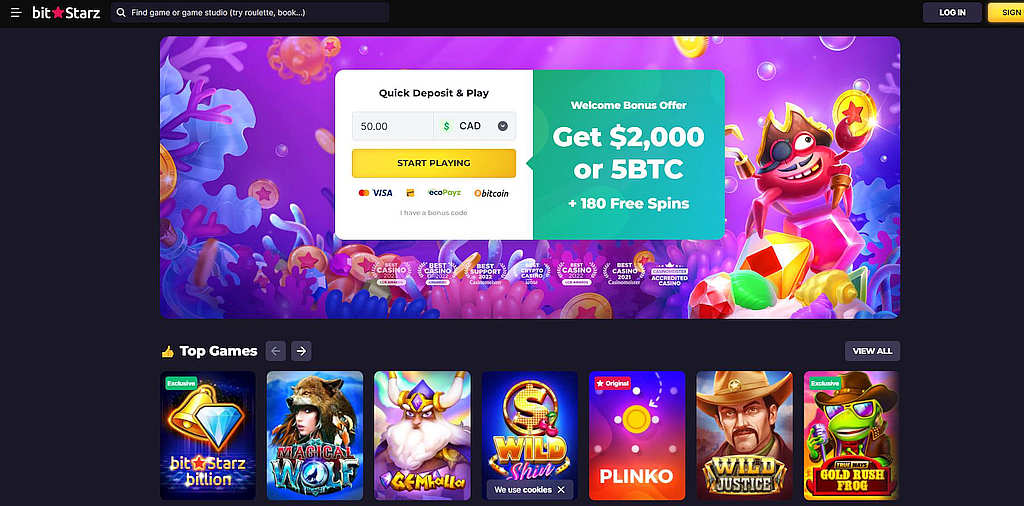The height and width of the screenshot is (506, 1024).
Task: Click the BitStarz logo
Action: [x=66, y=12]
